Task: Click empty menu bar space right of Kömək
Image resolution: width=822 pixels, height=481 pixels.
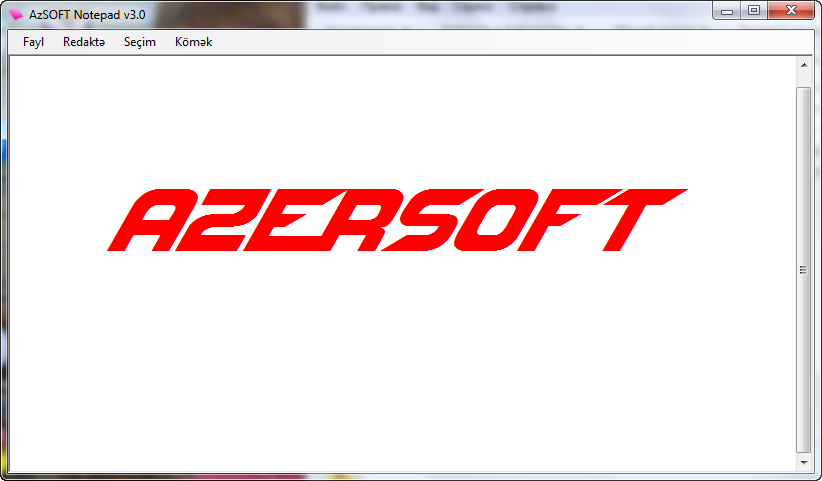Action: tap(500, 42)
